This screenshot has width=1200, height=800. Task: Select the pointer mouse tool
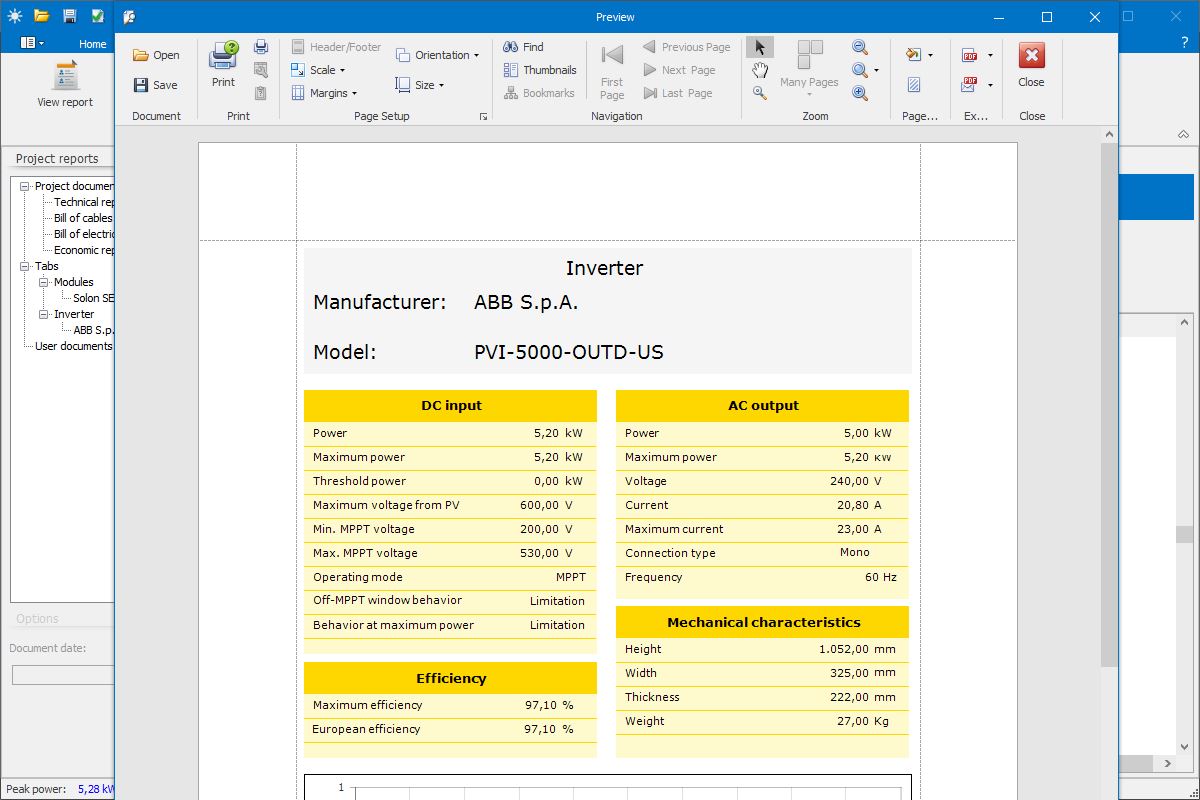760,47
